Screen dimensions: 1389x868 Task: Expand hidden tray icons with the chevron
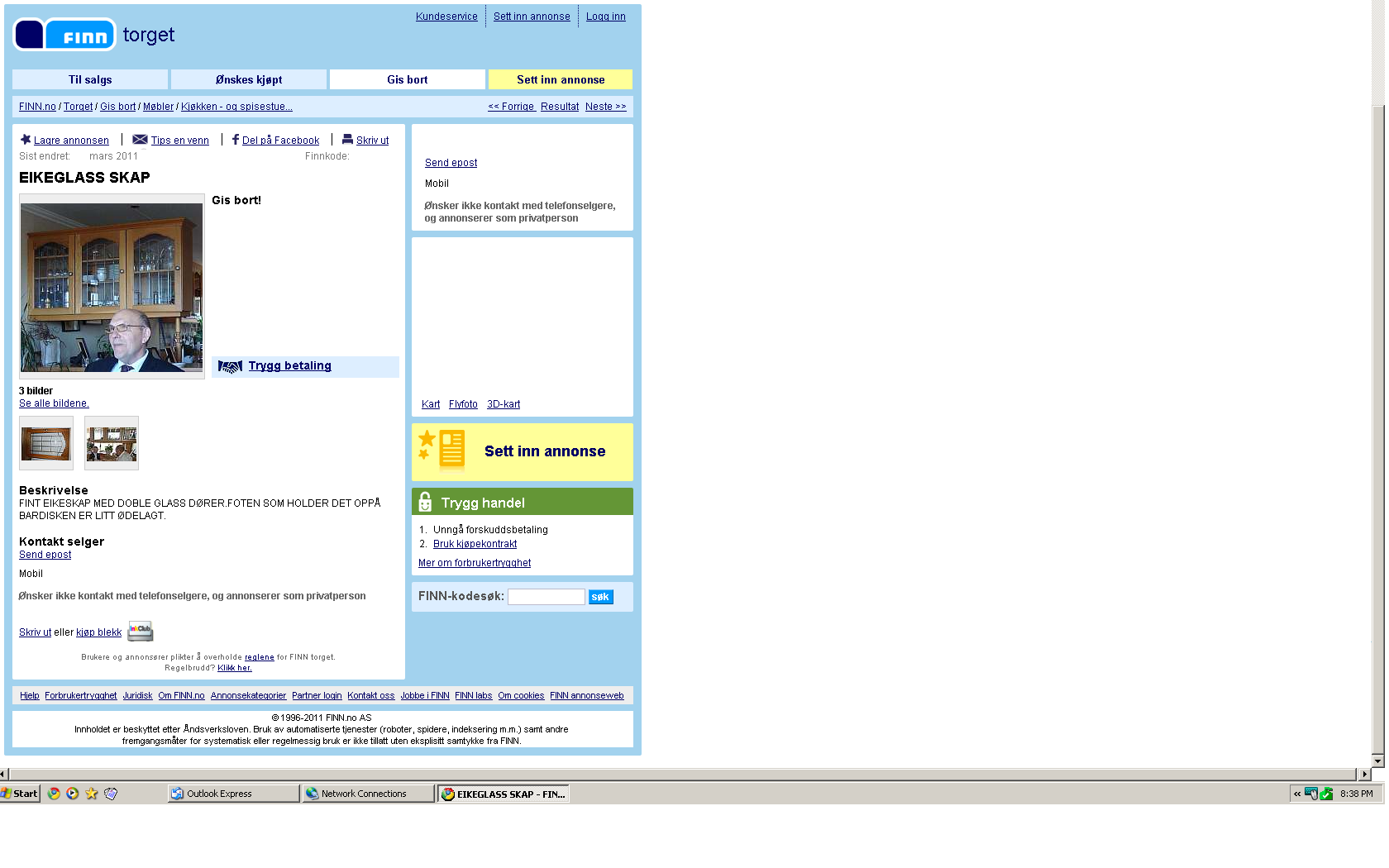[1297, 794]
